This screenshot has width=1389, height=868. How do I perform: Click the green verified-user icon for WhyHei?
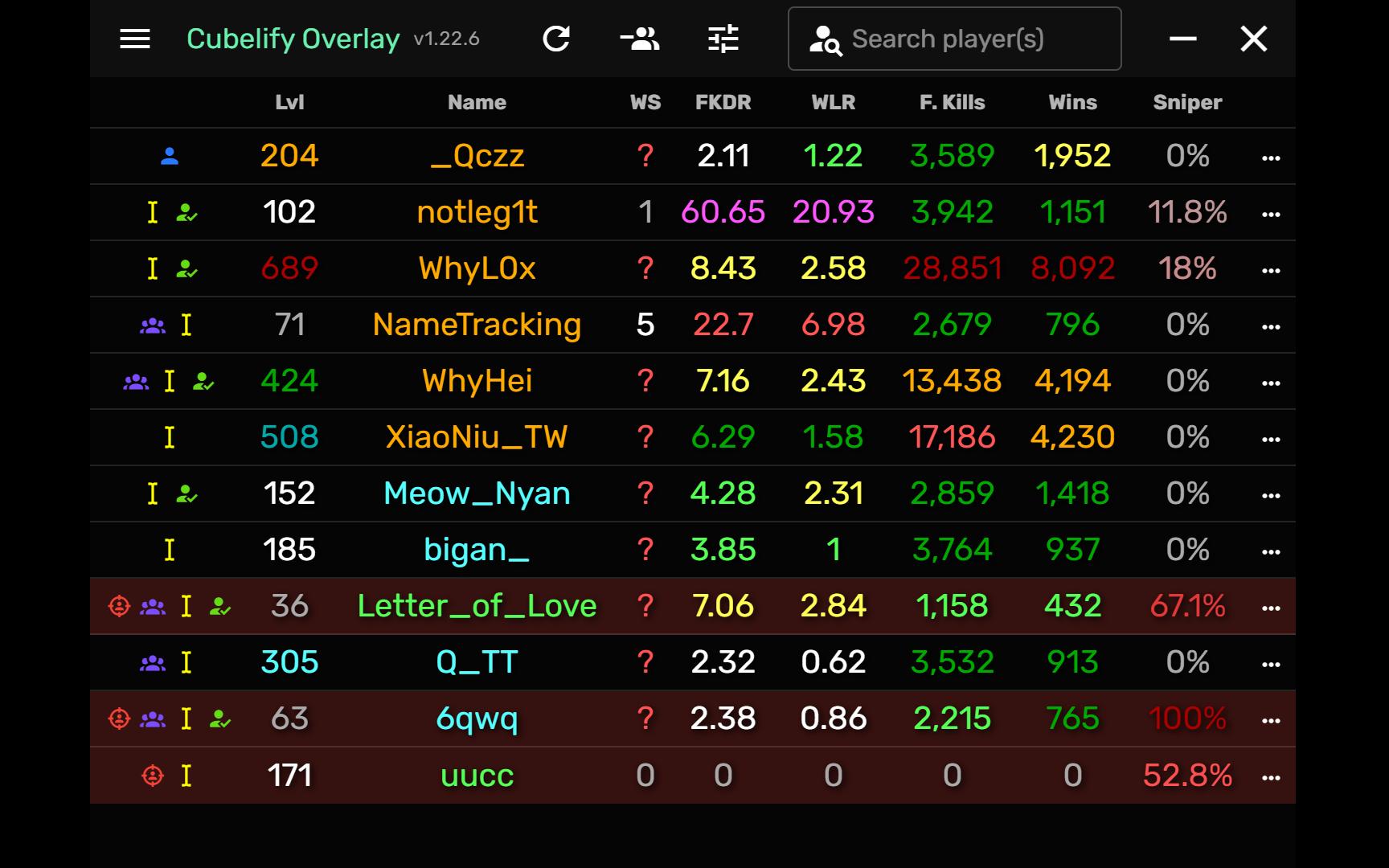pyautogui.click(x=203, y=382)
